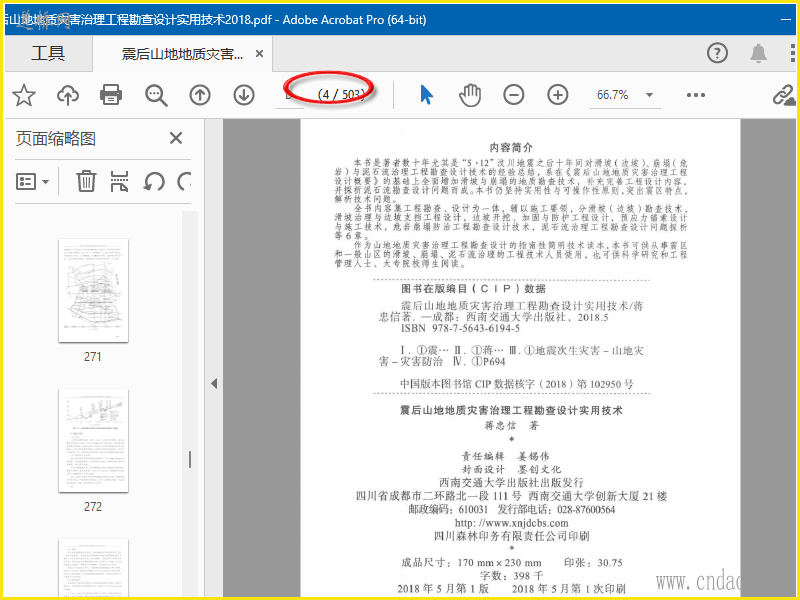Open more tools ellipsis menu
The height and width of the screenshot is (600, 800).
(x=695, y=95)
